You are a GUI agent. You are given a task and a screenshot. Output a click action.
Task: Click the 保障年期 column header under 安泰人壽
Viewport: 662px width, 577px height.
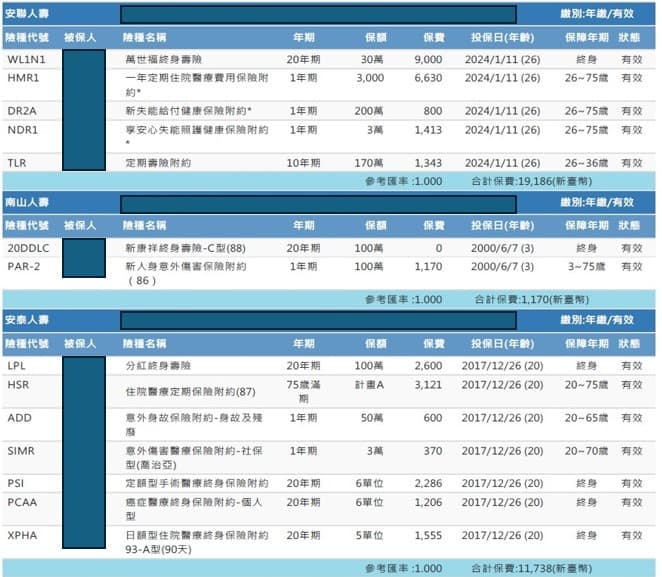pyautogui.click(x=587, y=344)
